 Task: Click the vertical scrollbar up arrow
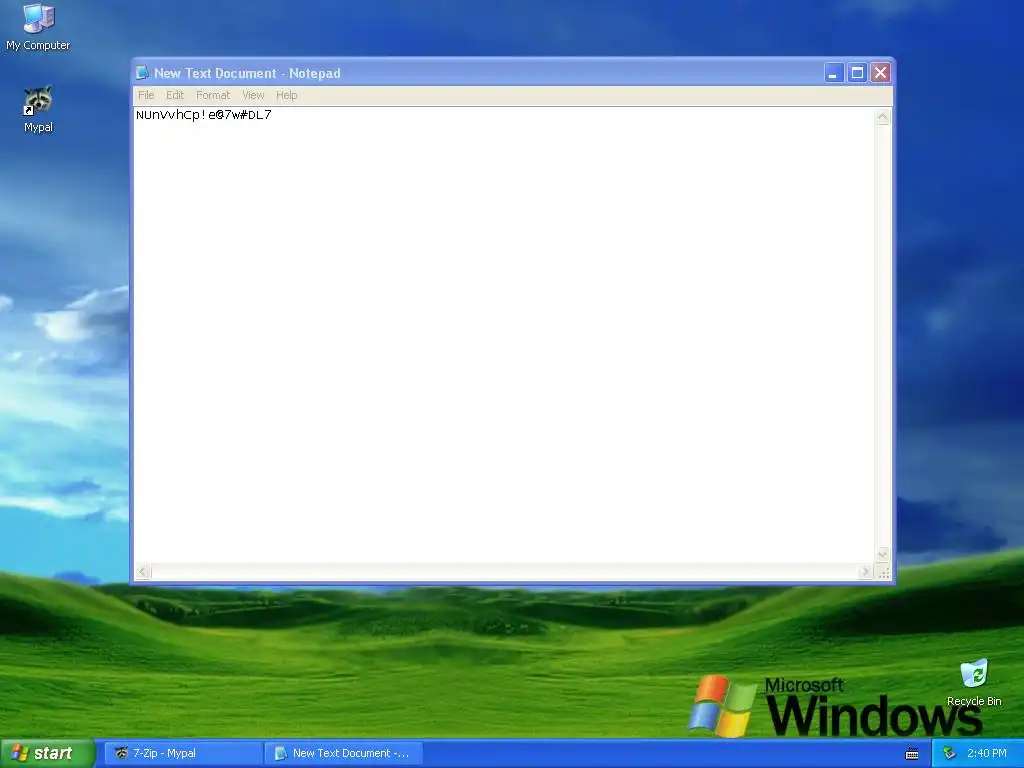pyautogui.click(x=883, y=117)
